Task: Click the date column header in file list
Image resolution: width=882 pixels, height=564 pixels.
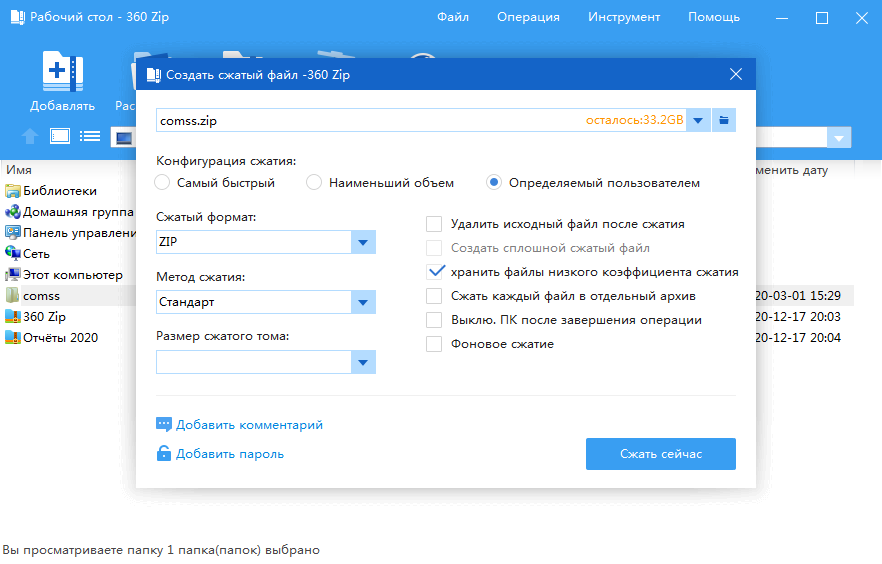Action: tap(791, 170)
